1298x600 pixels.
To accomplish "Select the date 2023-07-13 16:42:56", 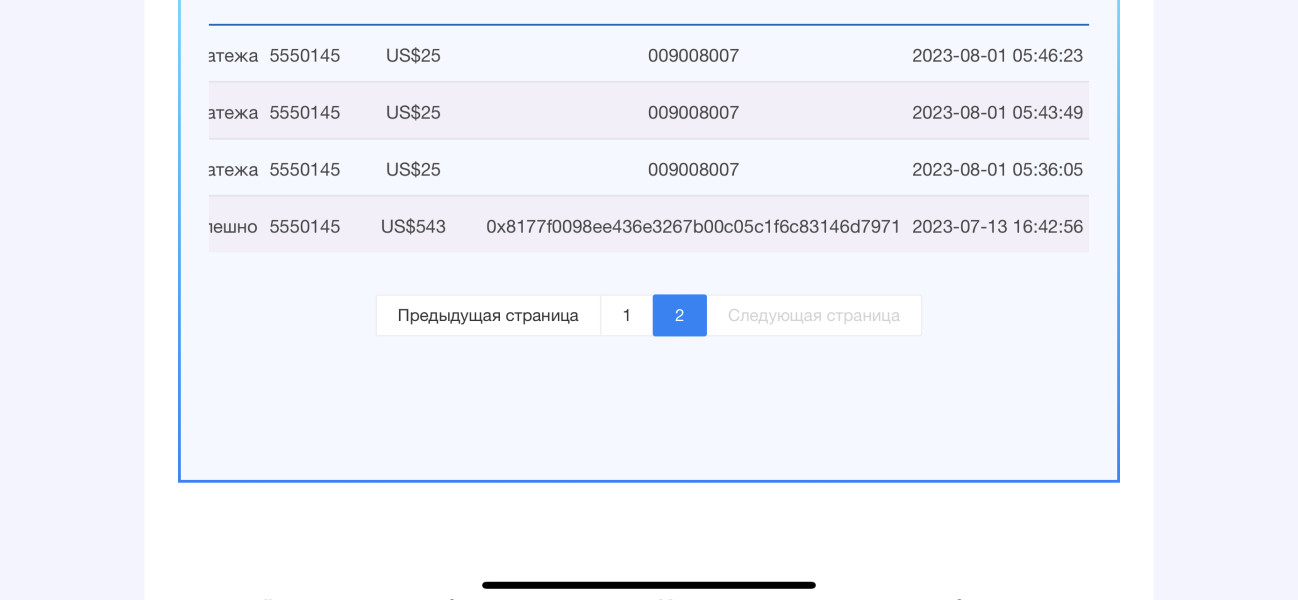I will pos(997,226).
